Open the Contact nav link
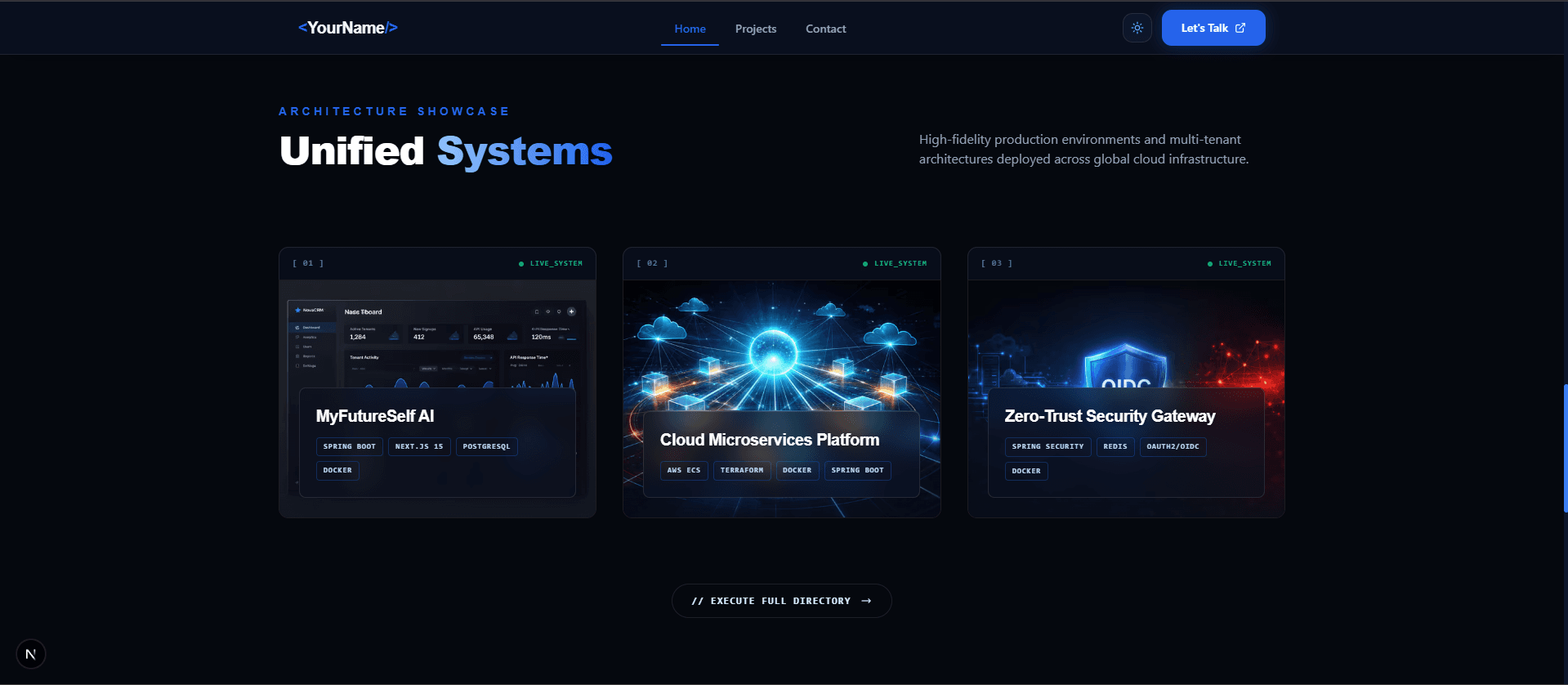1568x685 pixels. tap(825, 29)
